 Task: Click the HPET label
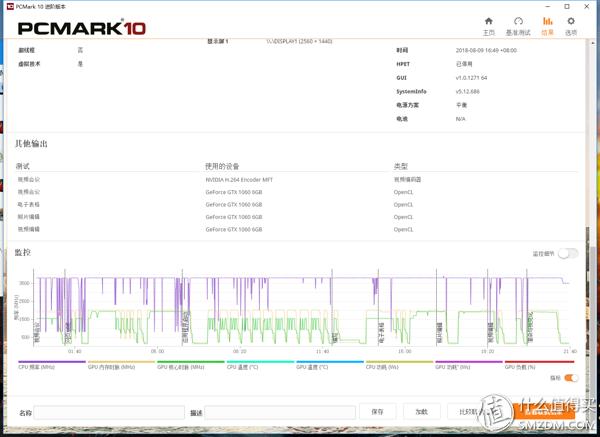(x=403, y=64)
